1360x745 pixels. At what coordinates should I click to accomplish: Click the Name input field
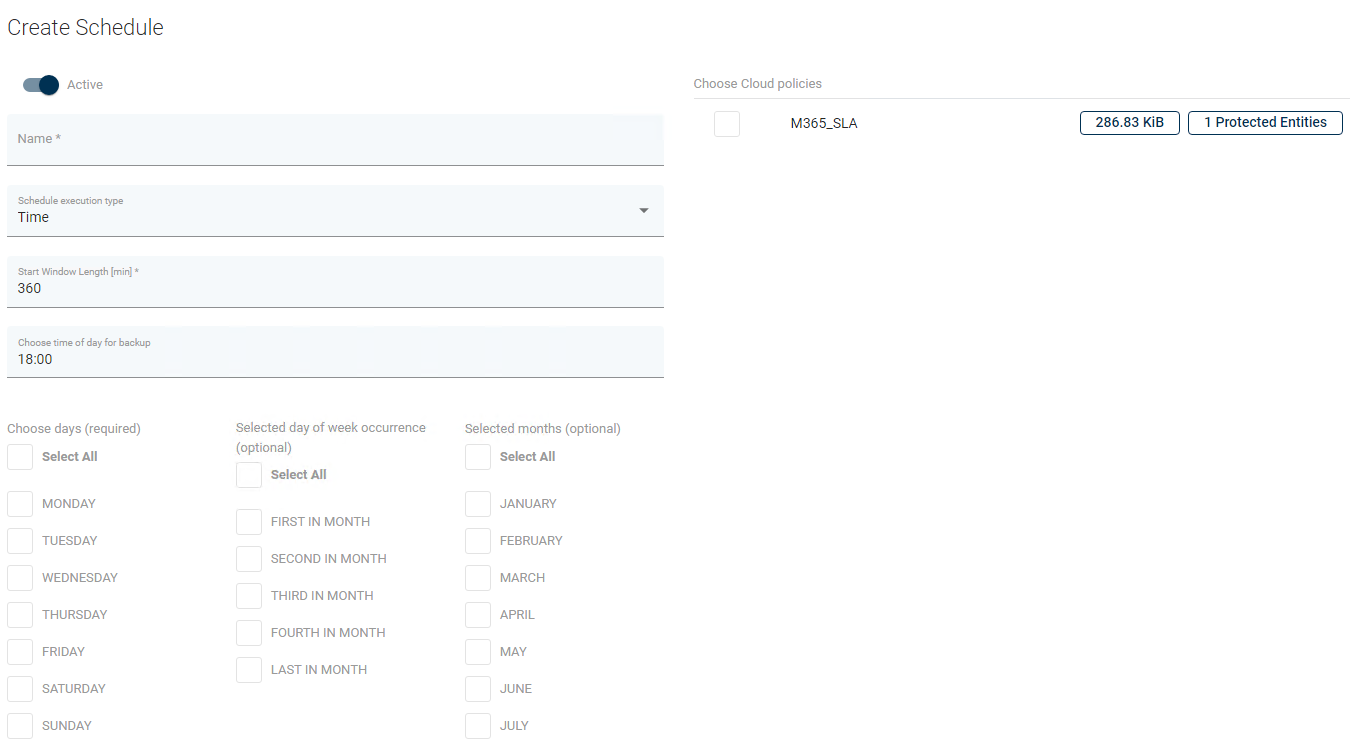tap(335, 140)
